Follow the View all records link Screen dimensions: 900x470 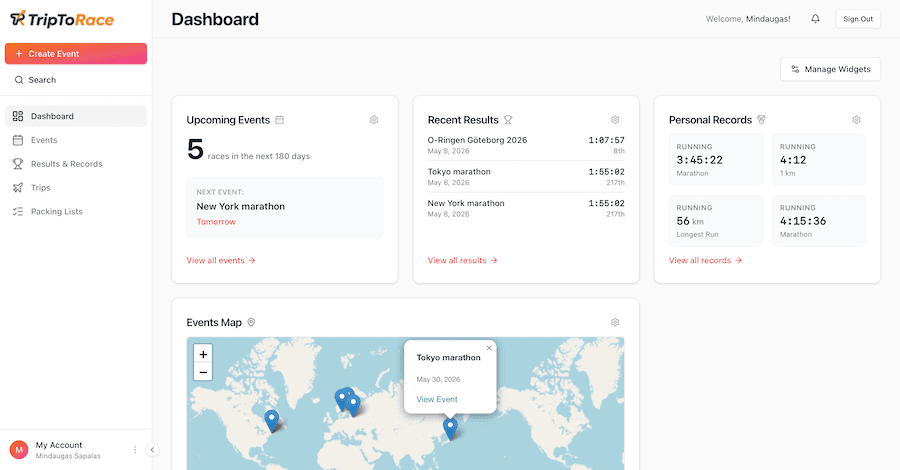coord(705,261)
